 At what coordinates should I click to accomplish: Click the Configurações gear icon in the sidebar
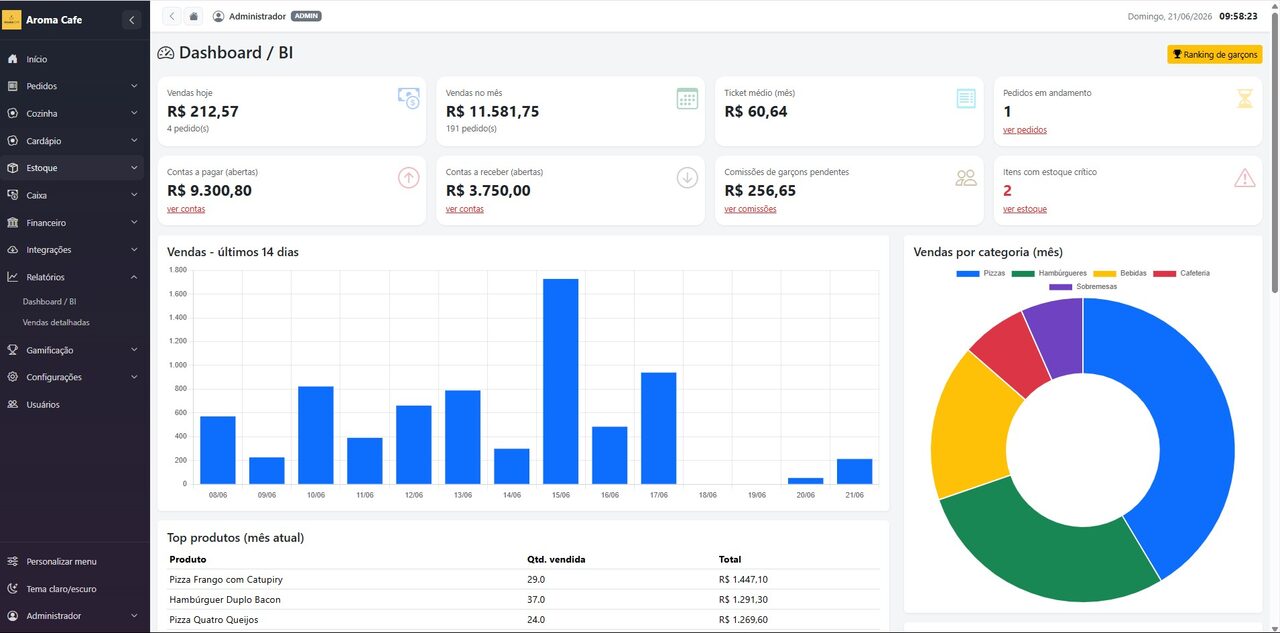(x=12, y=377)
